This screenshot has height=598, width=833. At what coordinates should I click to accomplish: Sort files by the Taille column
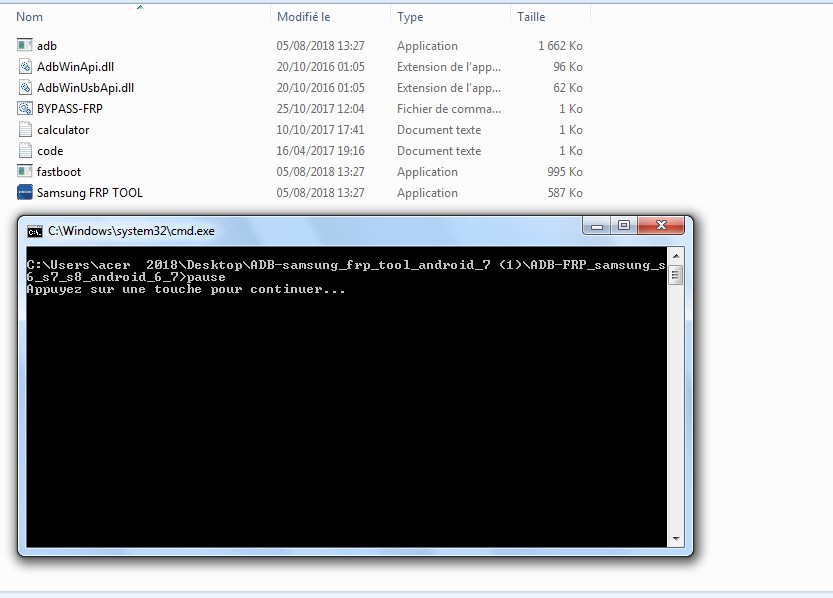click(x=535, y=16)
